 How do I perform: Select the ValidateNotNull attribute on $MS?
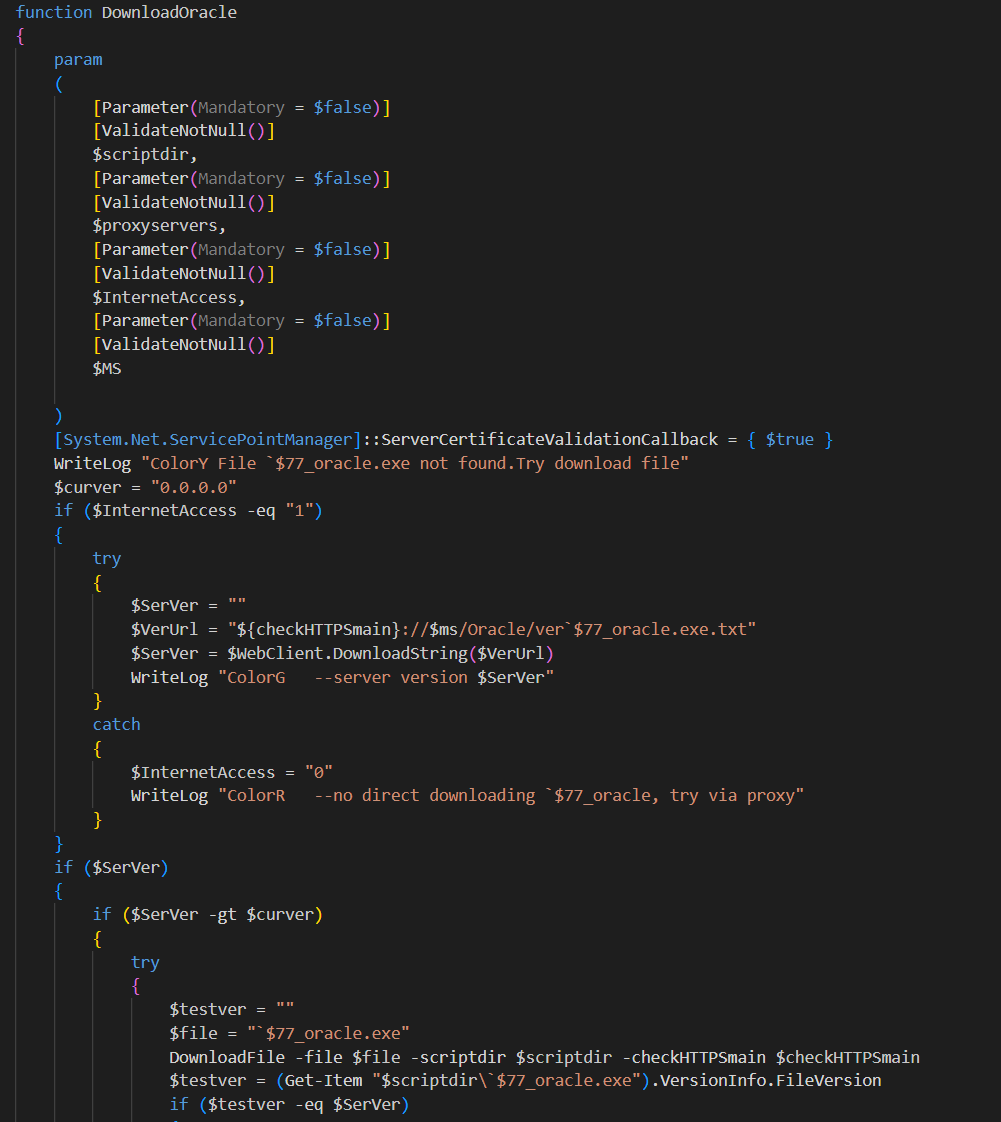(x=185, y=343)
